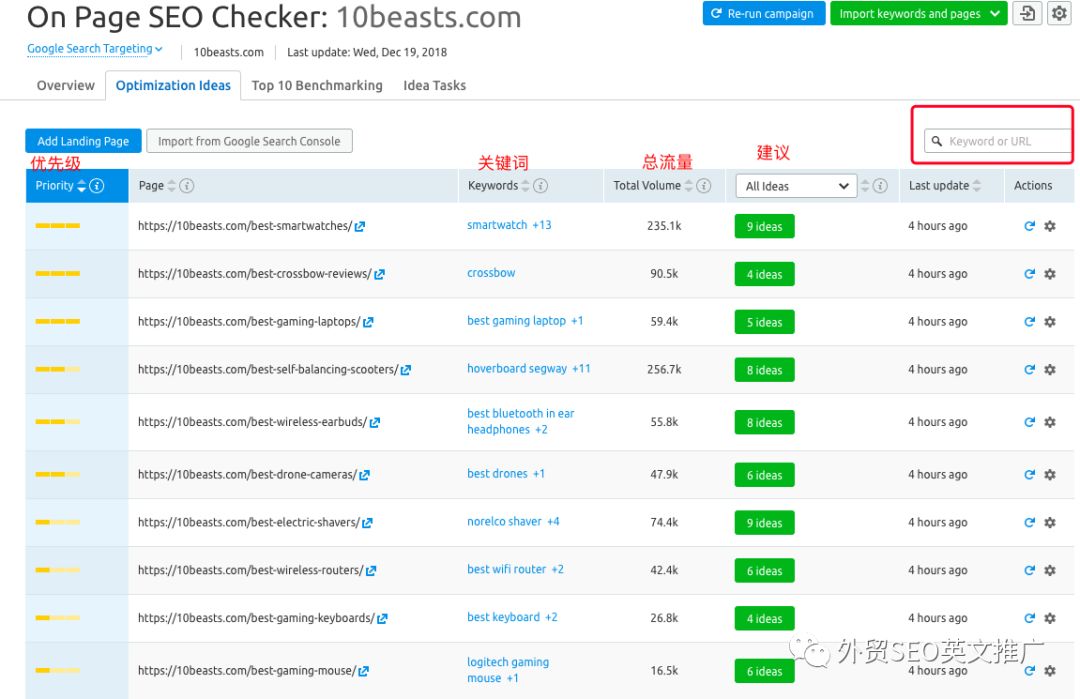Click the 235.1k total volume cell
Image resolution: width=1080 pixels, height=699 pixels.
coord(664,226)
